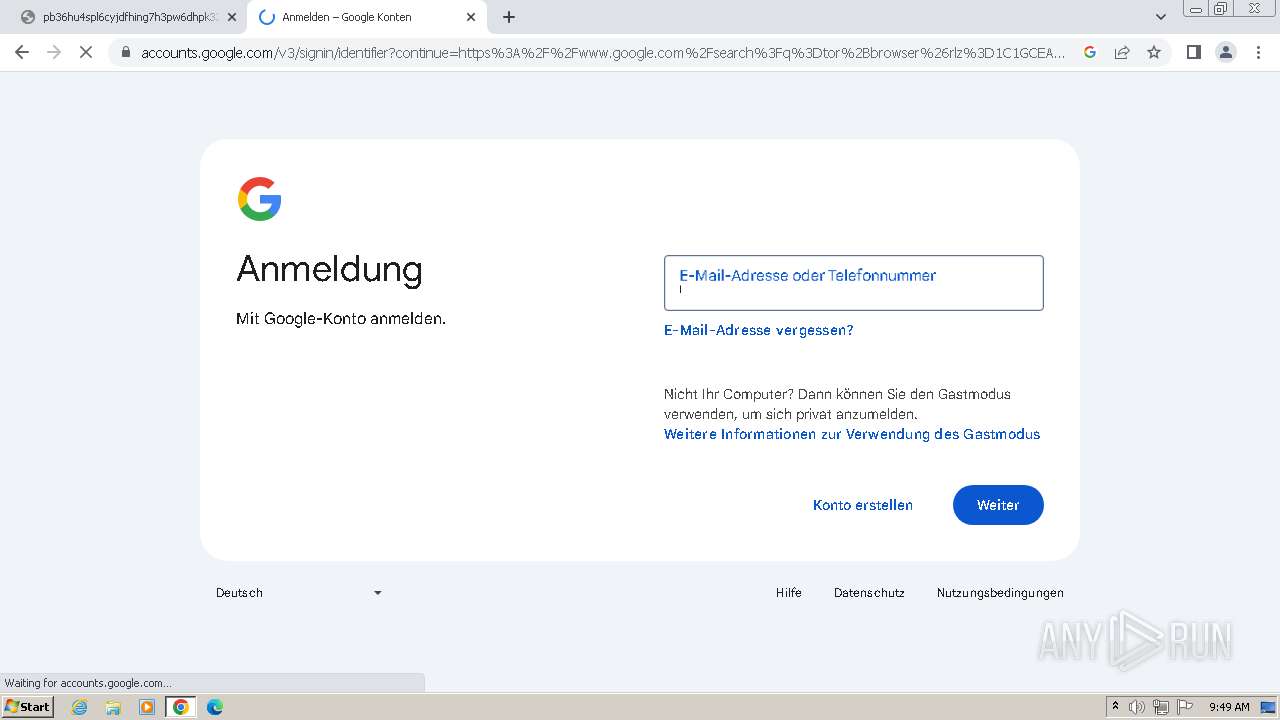Bookmark this page with the star
The width and height of the screenshot is (1280, 720).
[x=1154, y=52]
